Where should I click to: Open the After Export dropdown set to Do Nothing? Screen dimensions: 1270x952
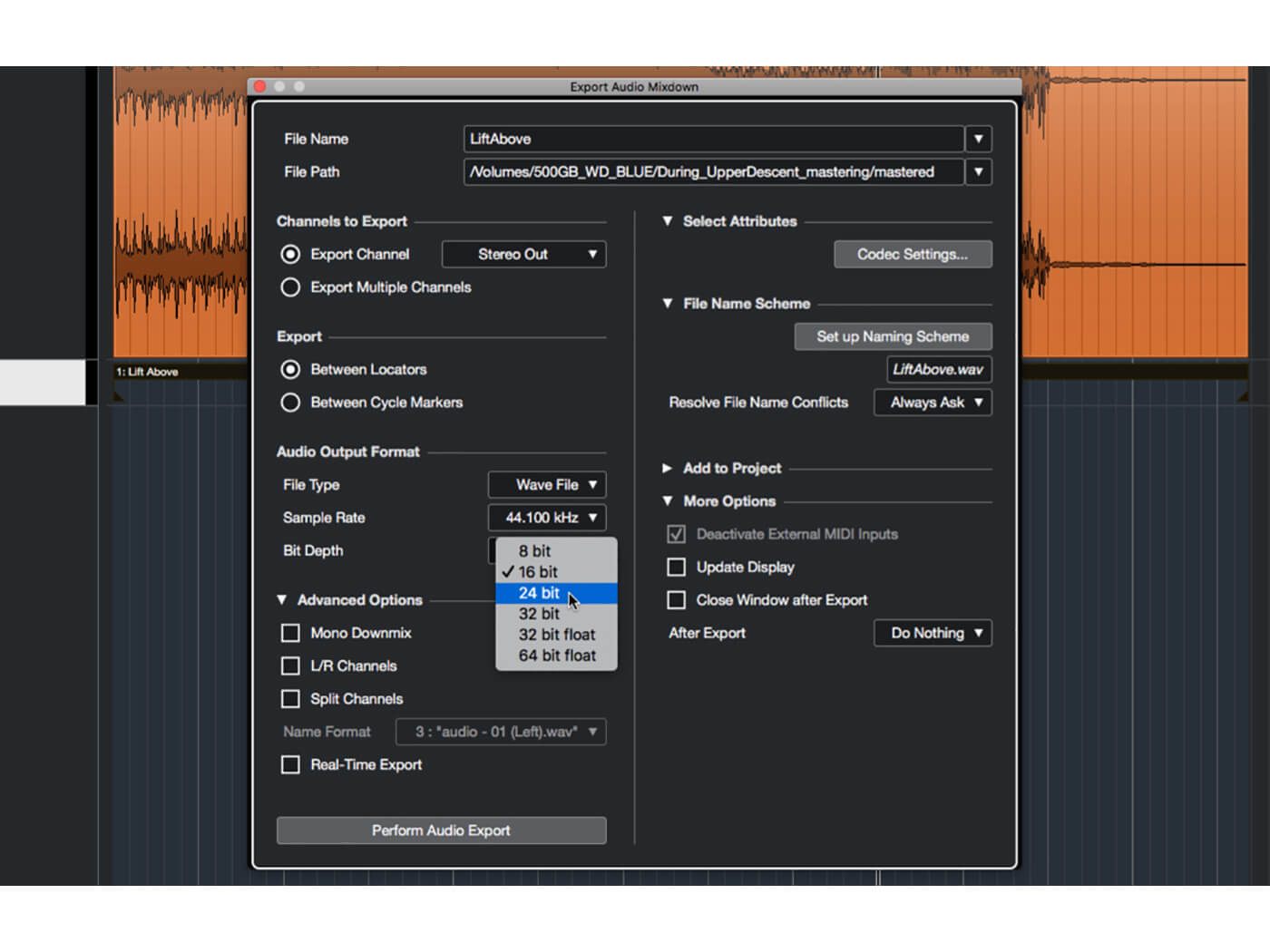pyautogui.click(x=933, y=633)
